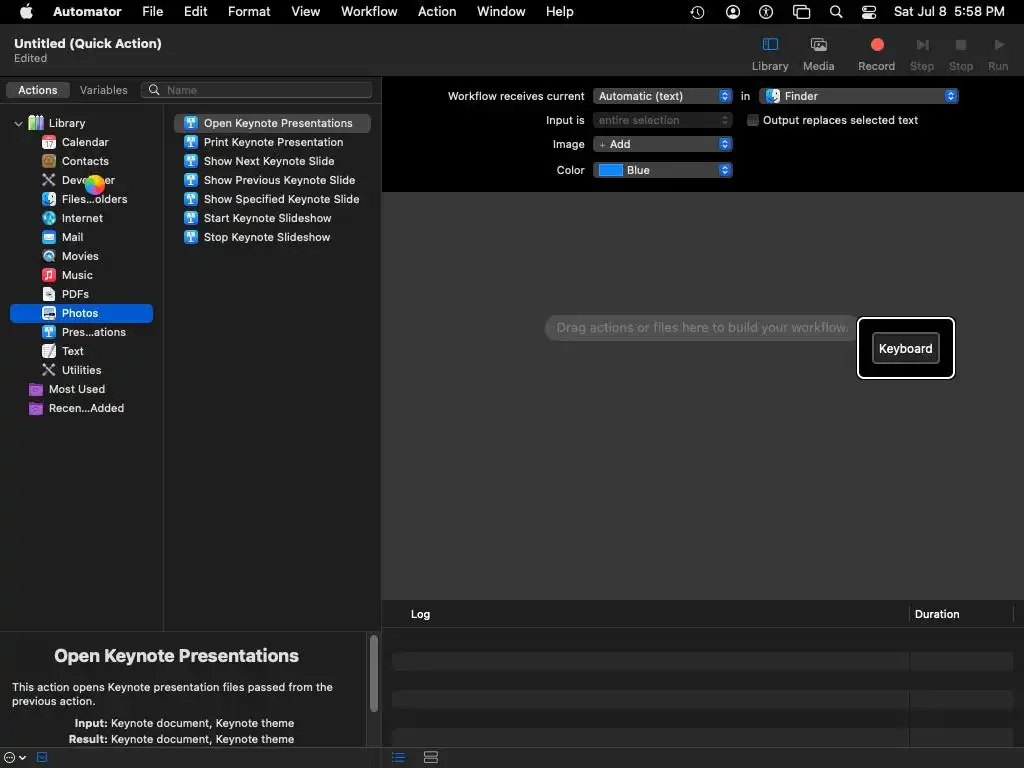Open Time Machine menu bar icon
Screen dimensions: 1024x768
point(697,12)
